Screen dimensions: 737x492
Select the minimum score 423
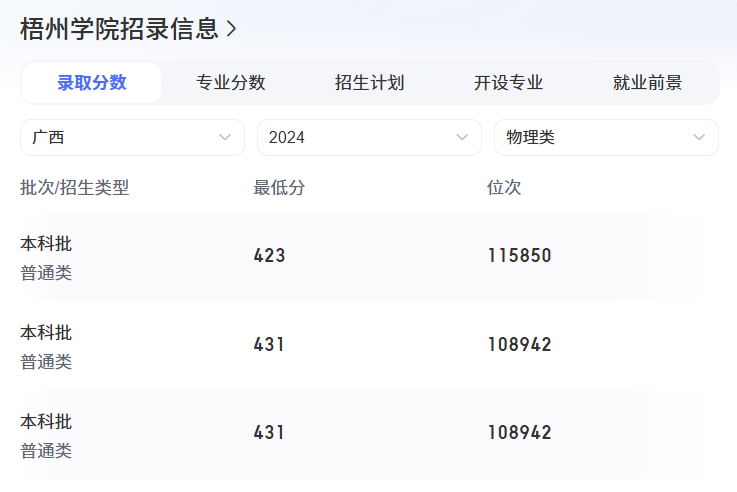[269, 256]
